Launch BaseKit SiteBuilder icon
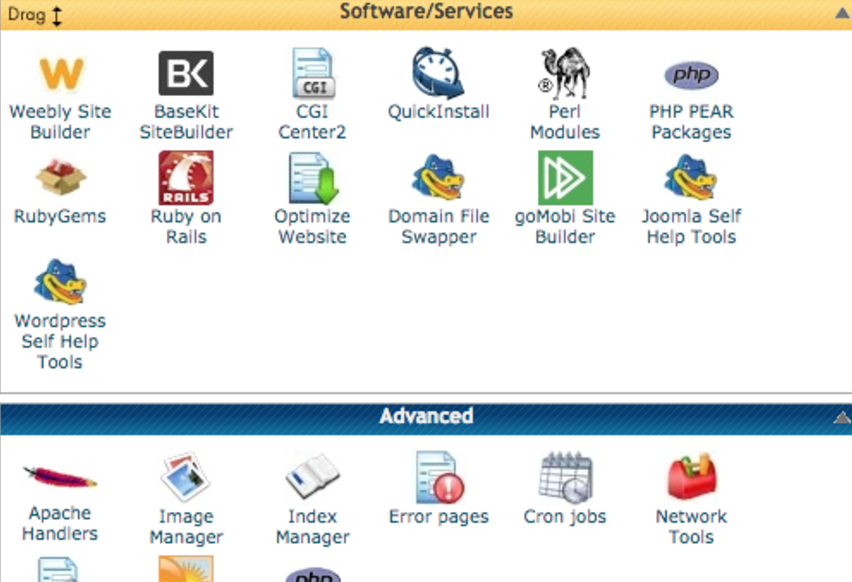This screenshot has width=852, height=582. [186, 73]
